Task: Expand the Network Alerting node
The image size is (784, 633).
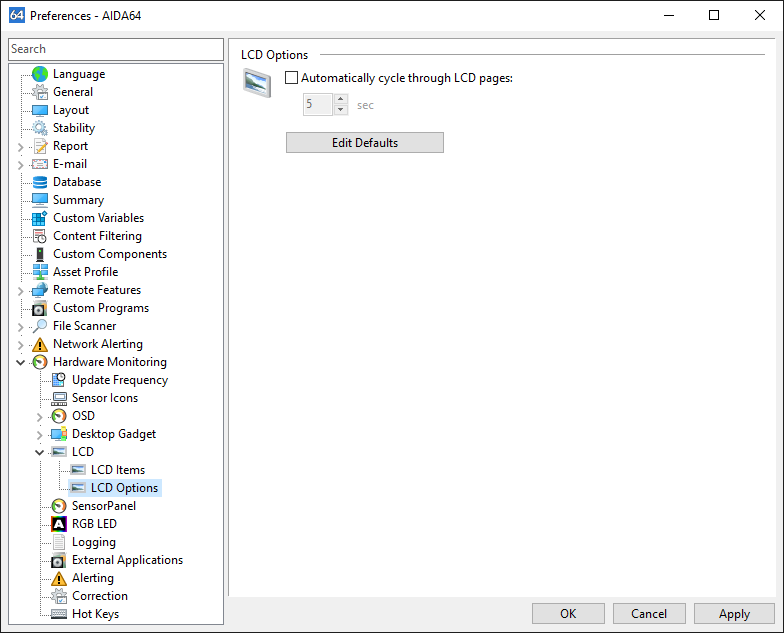Action: (x=20, y=345)
